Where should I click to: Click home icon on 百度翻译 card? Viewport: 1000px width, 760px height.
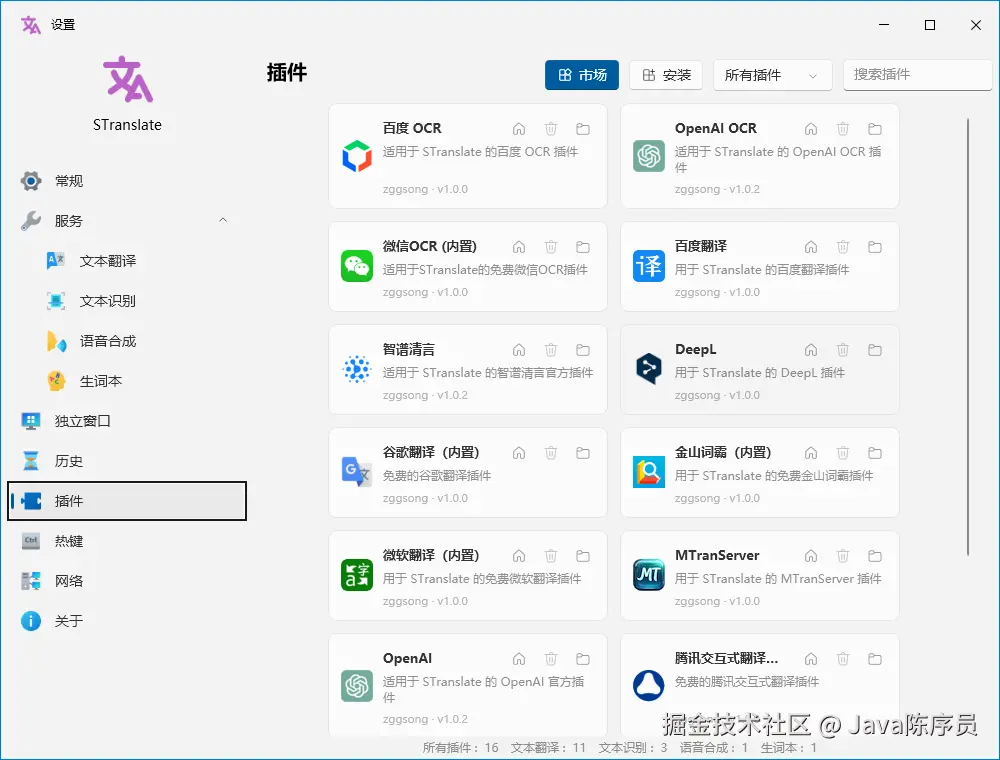(811, 247)
